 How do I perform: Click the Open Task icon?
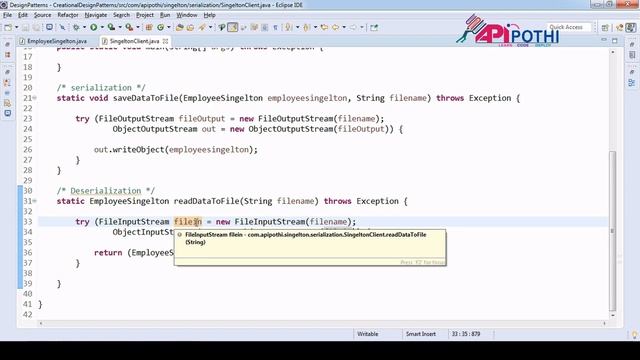pyautogui.click(x=191, y=27)
